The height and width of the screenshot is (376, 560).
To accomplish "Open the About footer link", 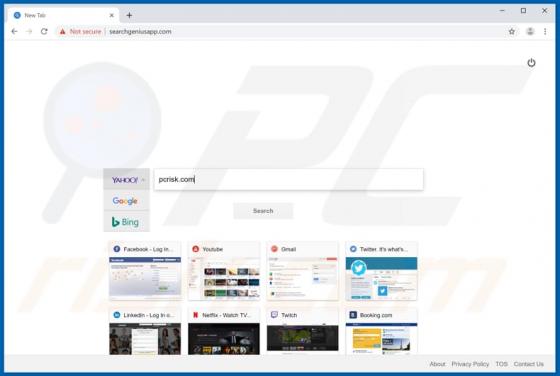I will (x=438, y=364).
